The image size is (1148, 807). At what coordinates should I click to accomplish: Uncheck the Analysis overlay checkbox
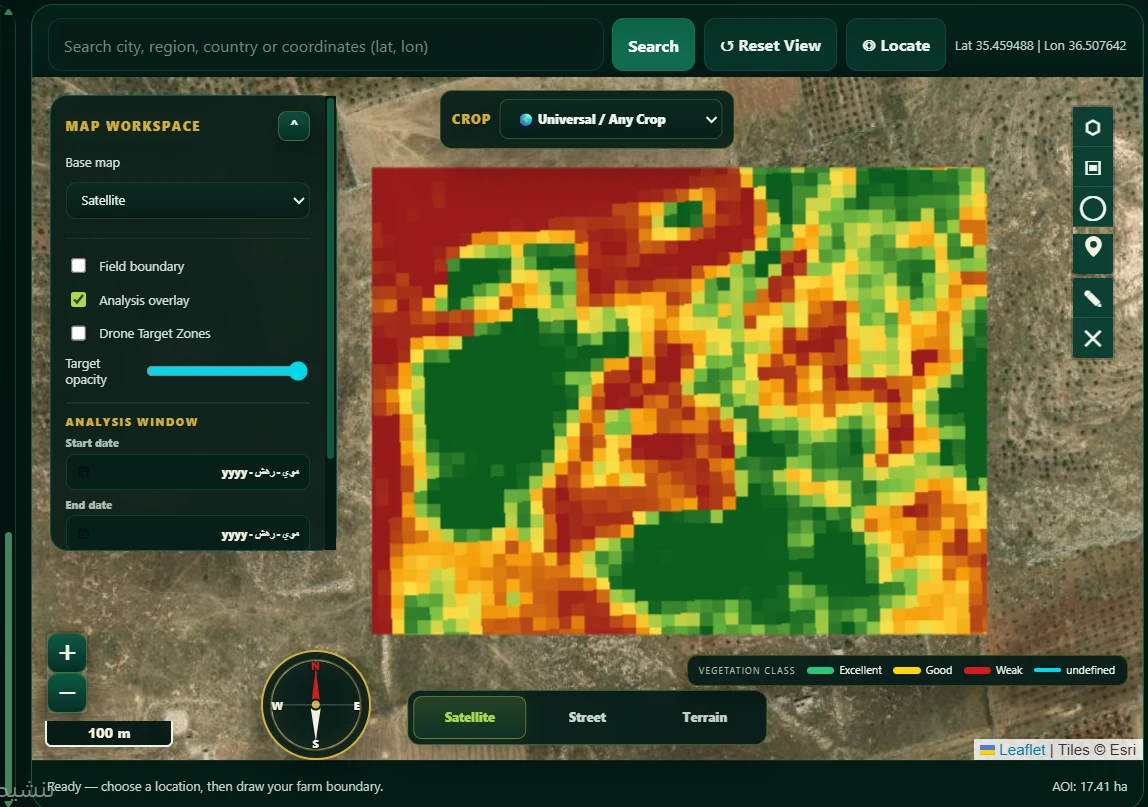tap(78, 300)
